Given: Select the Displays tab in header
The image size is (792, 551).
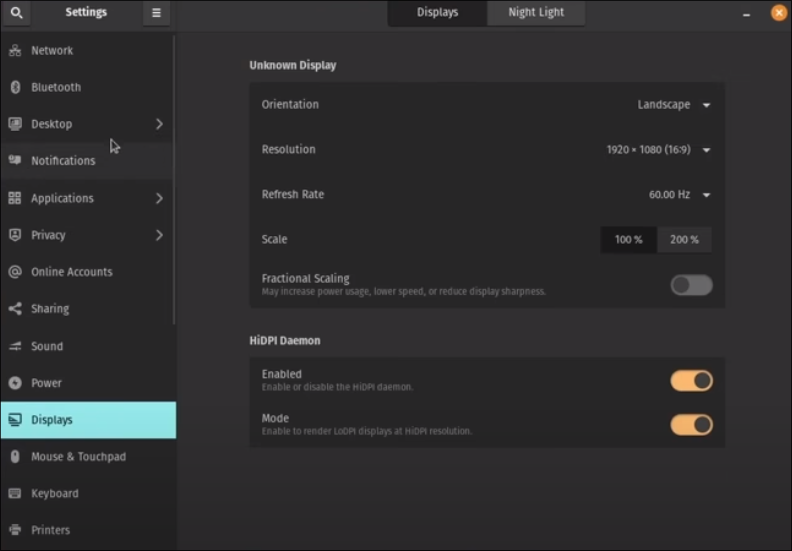Looking at the screenshot, I should 437,12.
